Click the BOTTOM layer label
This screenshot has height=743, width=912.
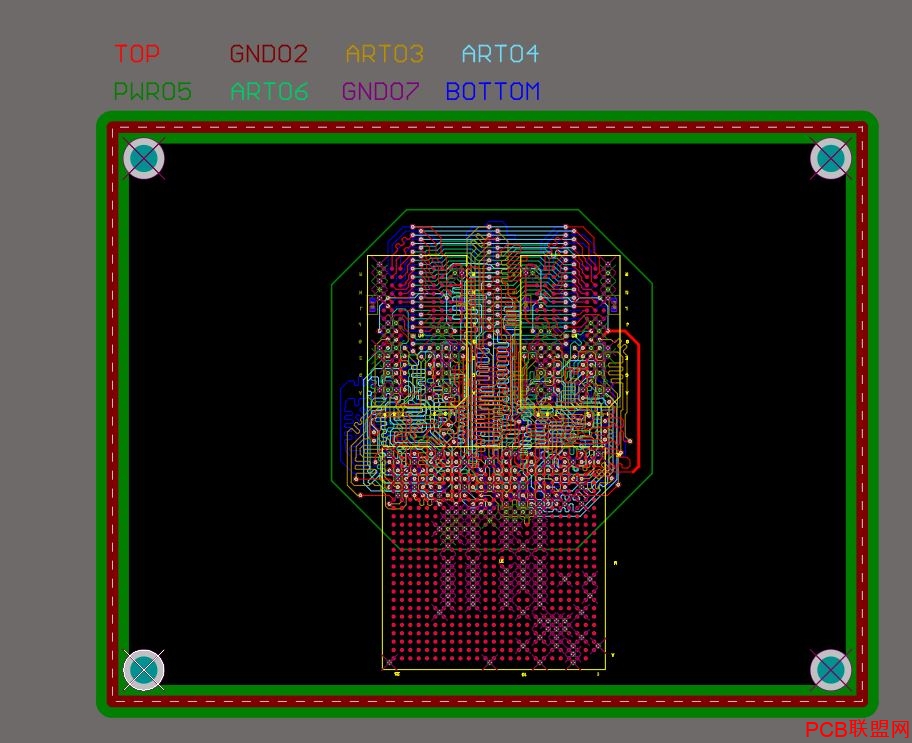pos(493,91)
